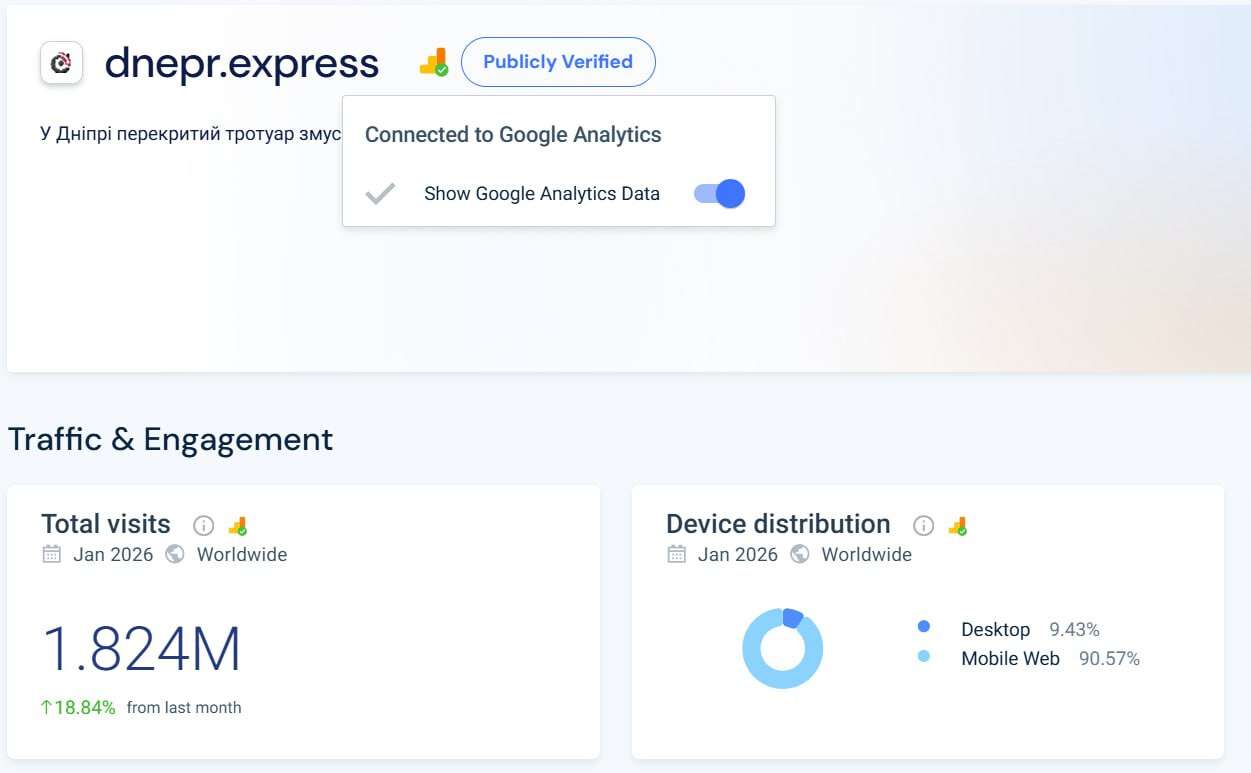Click the Desktop legend color dot

click(924, 627)
